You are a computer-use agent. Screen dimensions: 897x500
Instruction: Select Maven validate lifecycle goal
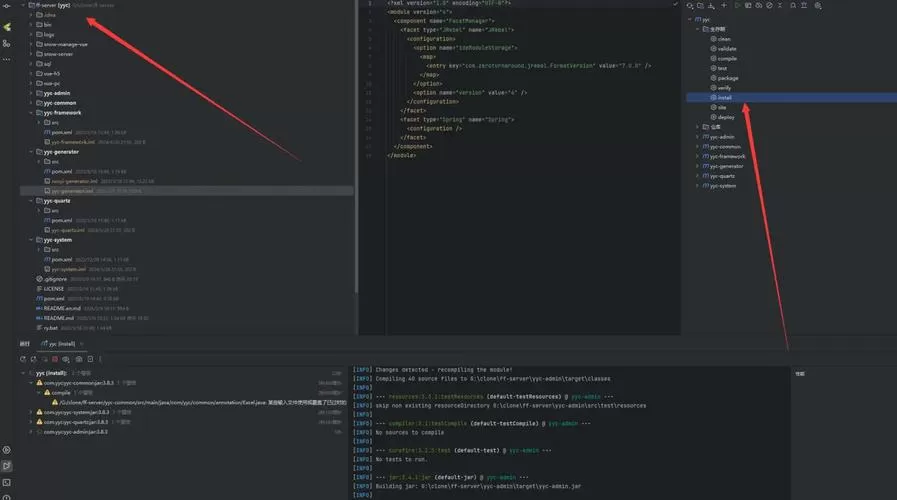[x=723, y=49]
